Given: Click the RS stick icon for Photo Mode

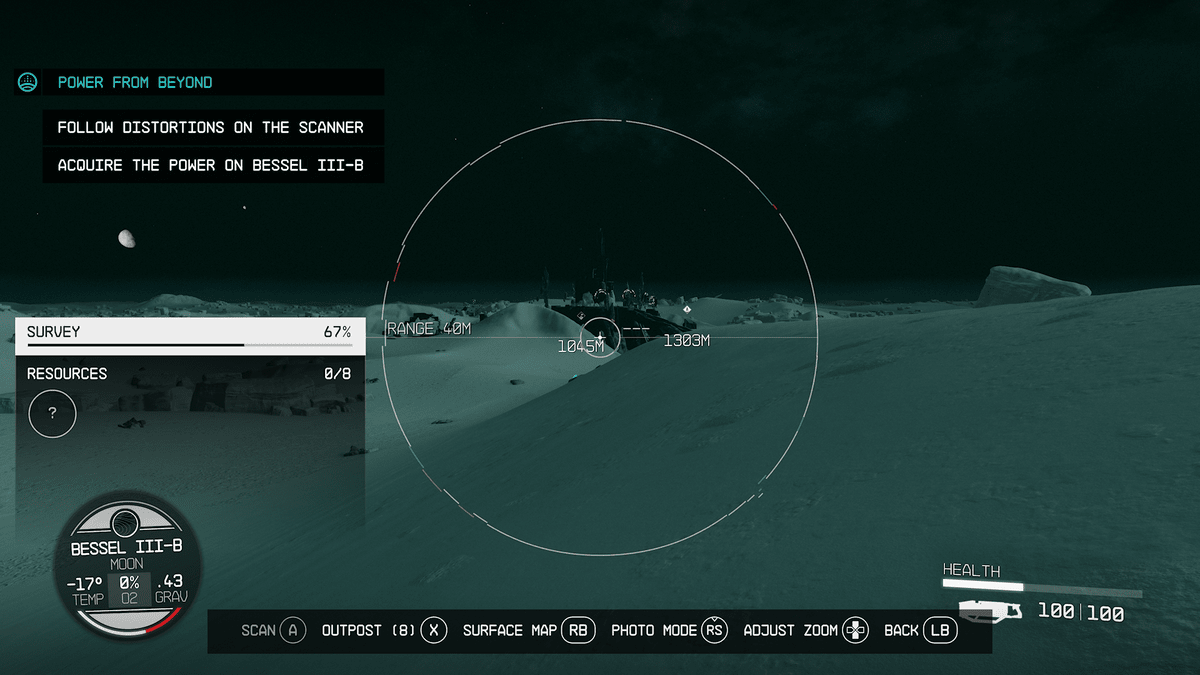Looking at the screenshot, I should click(713, 630).
